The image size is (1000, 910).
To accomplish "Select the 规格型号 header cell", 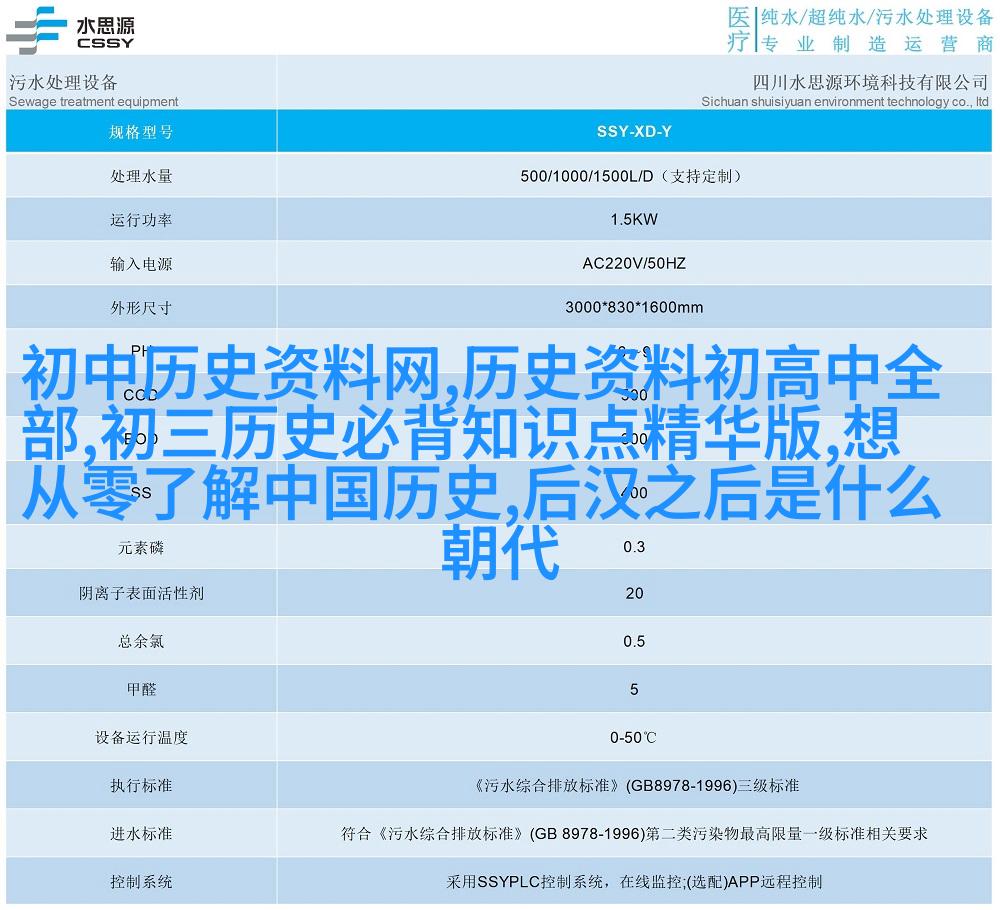I will point(142,131).
